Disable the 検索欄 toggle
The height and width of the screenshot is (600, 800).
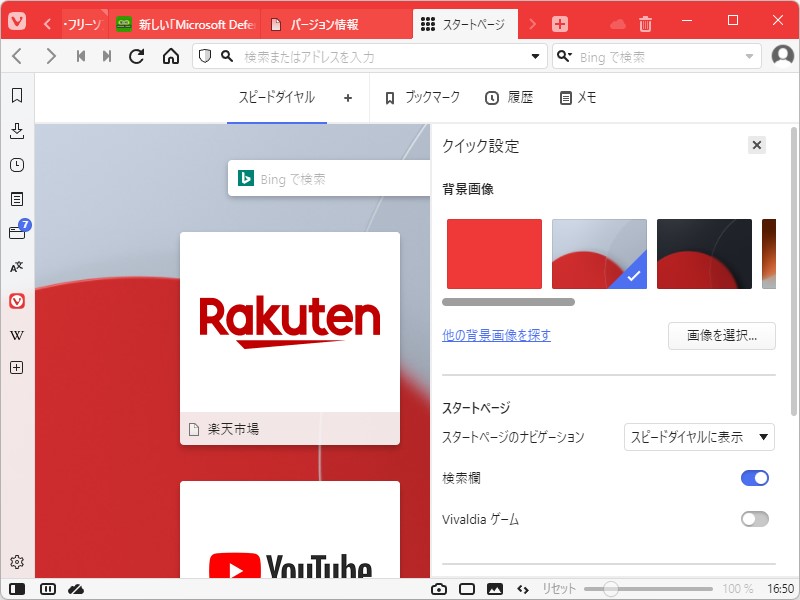(x=755, y=478)
